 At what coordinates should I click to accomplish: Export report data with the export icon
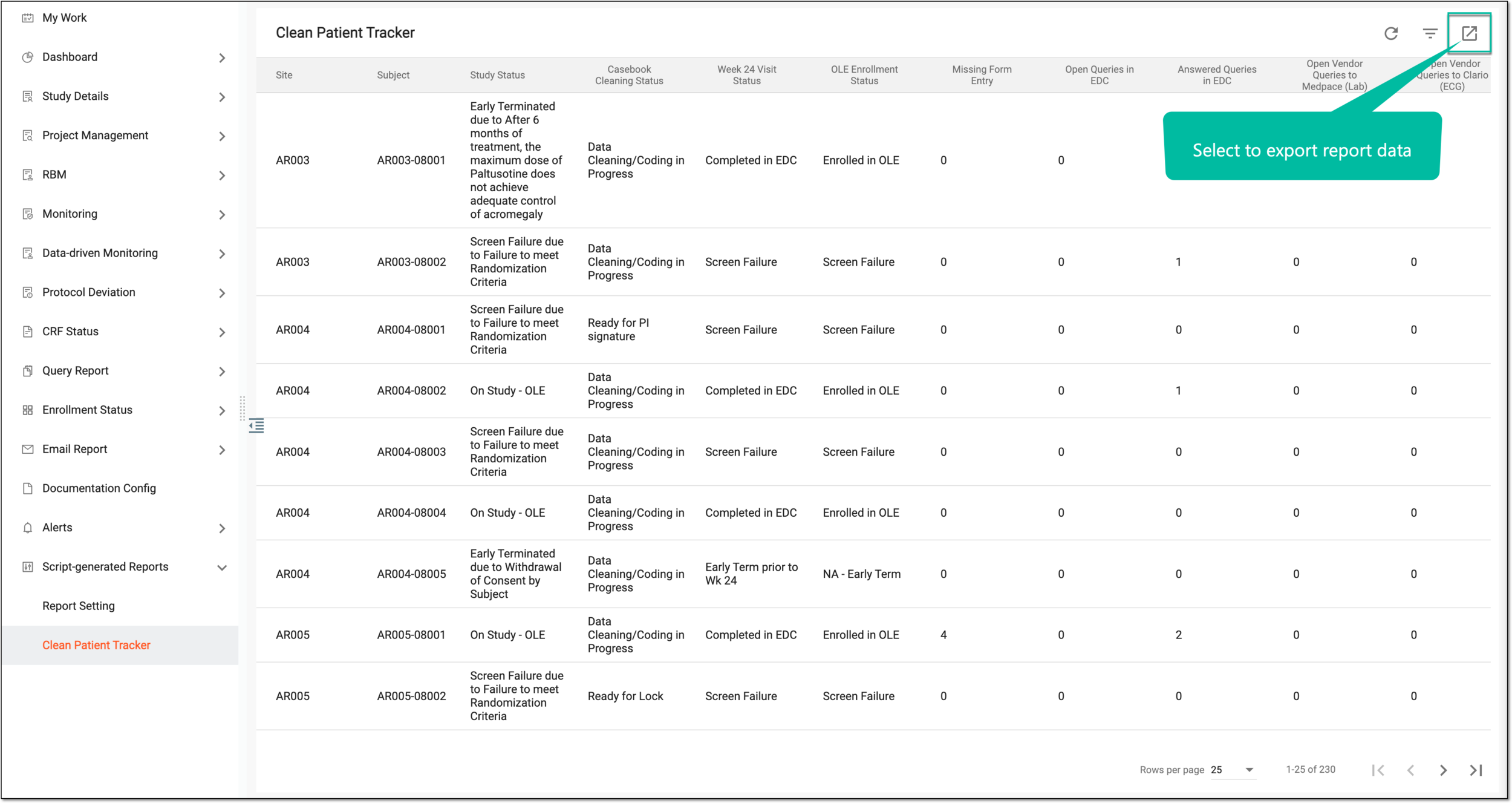coord(1469,33)
